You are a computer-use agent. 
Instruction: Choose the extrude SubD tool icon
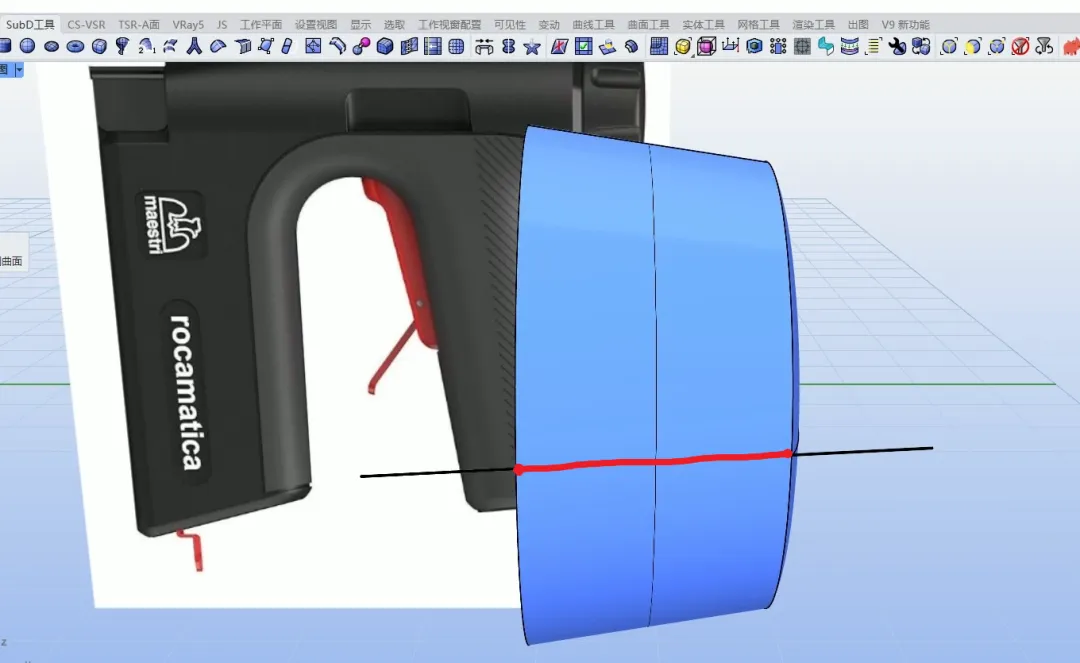(x=242, y=46)
